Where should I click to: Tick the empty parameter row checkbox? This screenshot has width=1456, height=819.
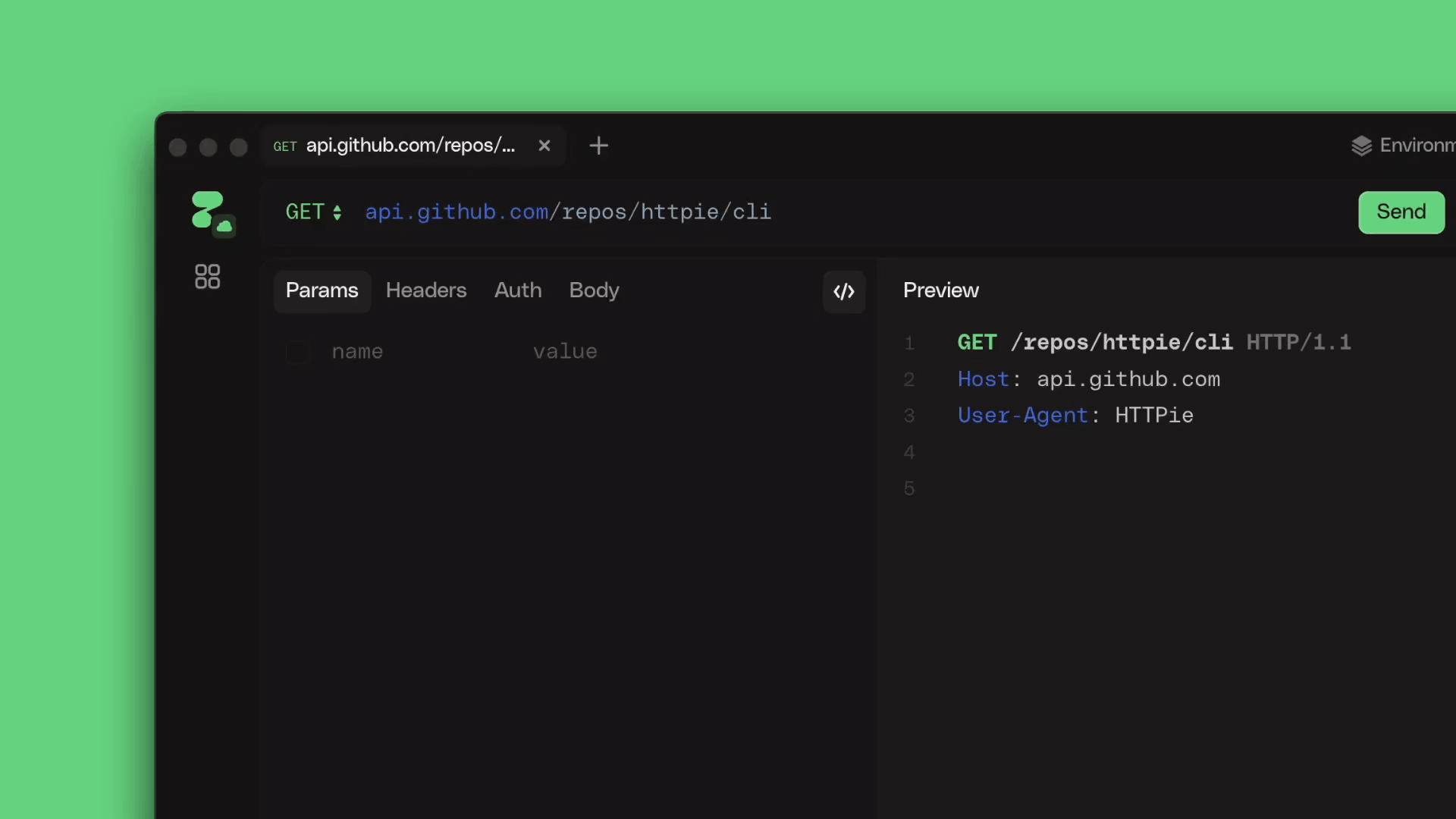click(297, 352)
